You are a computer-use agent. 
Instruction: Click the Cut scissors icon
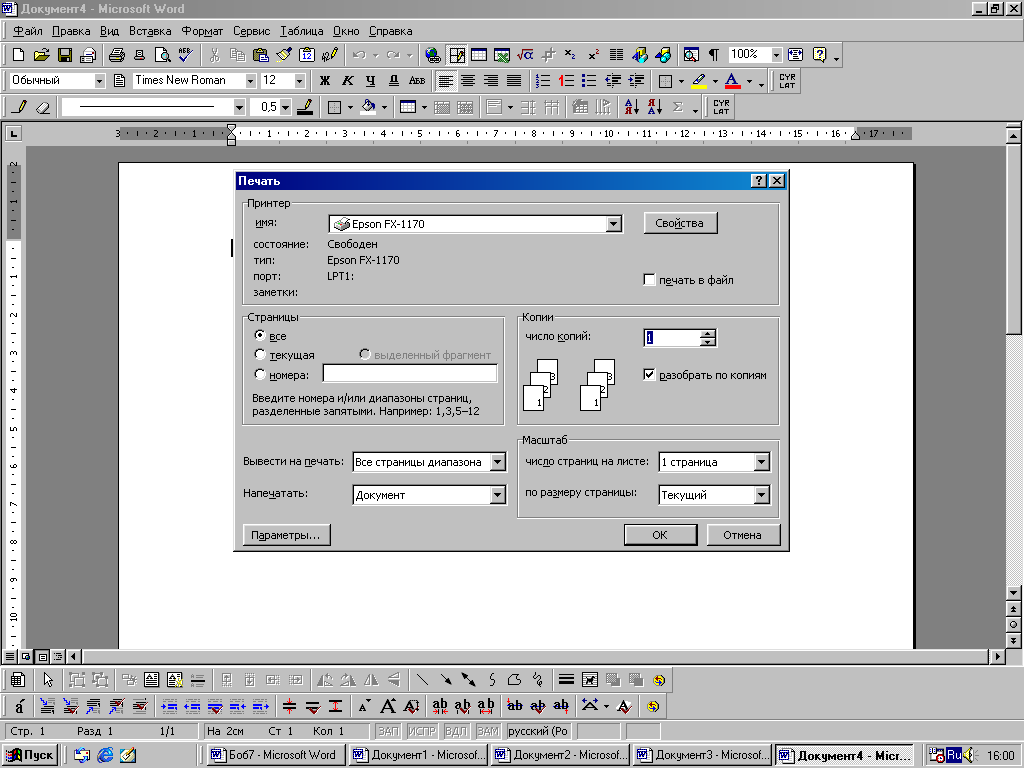pyautogui.click(x=214, y=55)
